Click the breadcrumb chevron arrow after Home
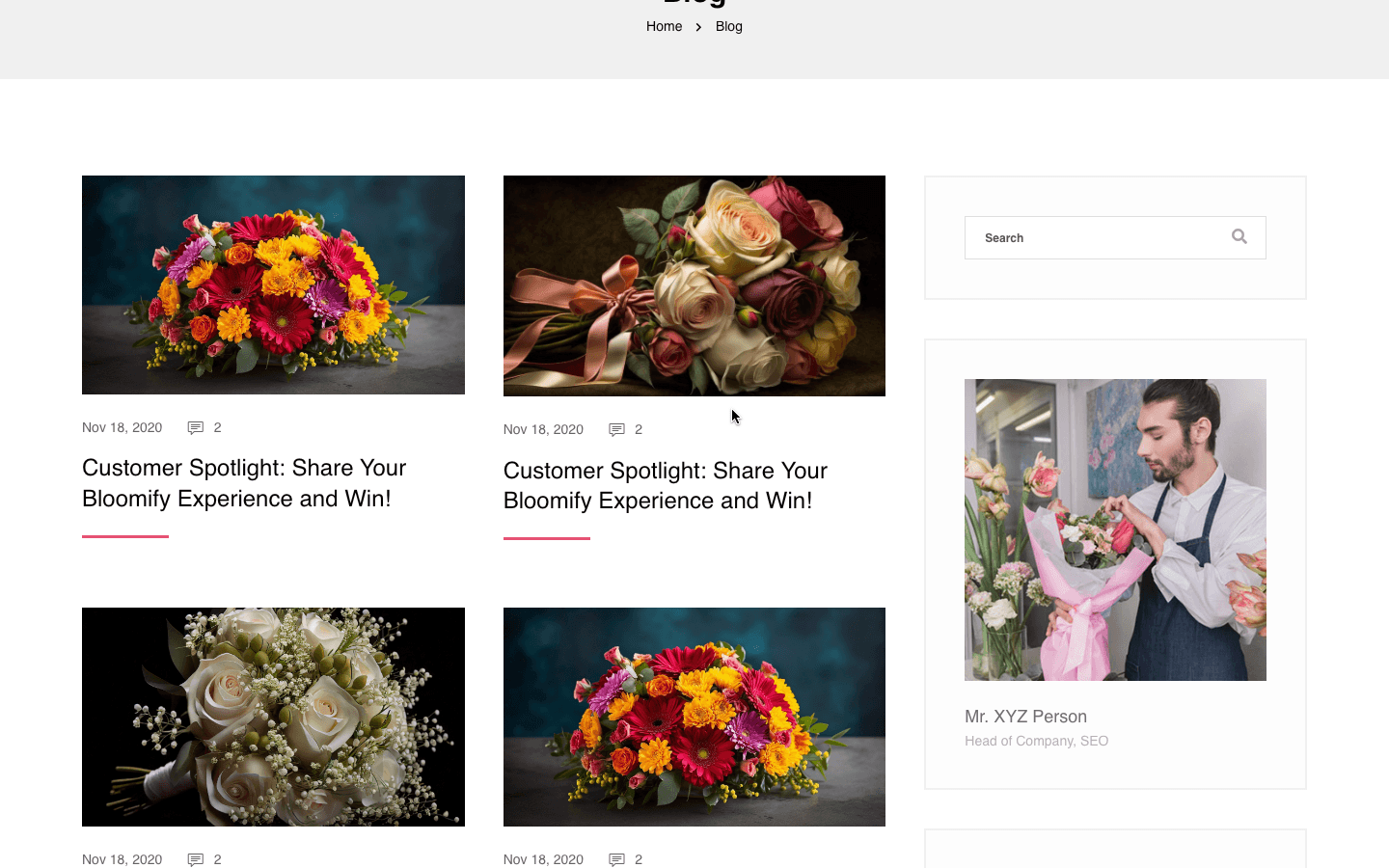This screenshot has height=868, width=1389. coord(698,27)
